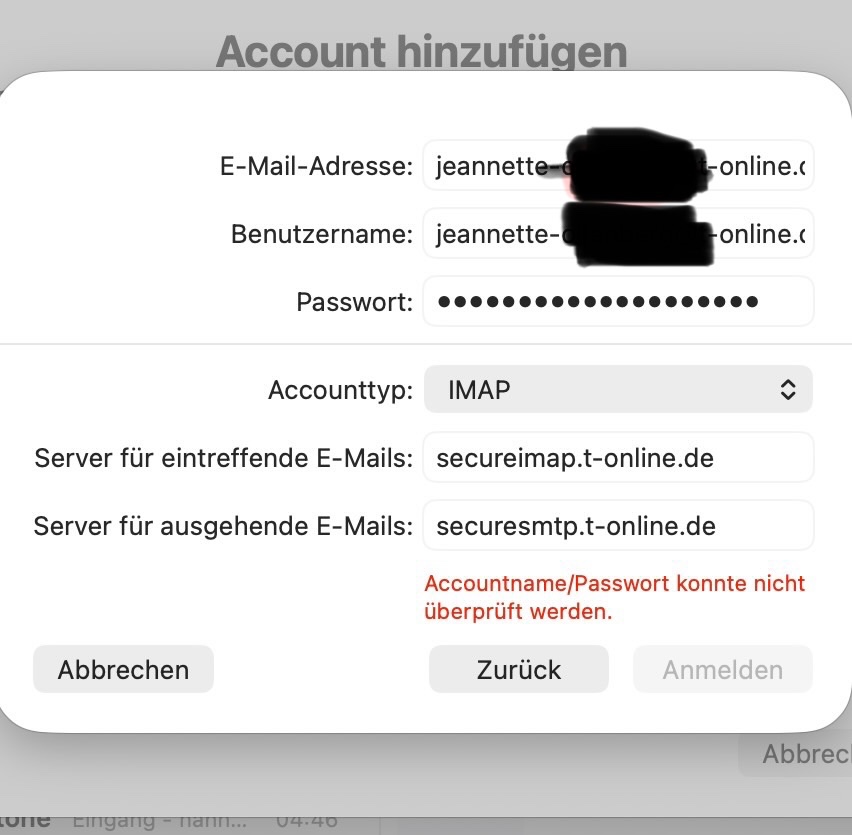Click the Server für eintreffende E-Mails label
The image size is (852, 835).
[x=223, y=458]
